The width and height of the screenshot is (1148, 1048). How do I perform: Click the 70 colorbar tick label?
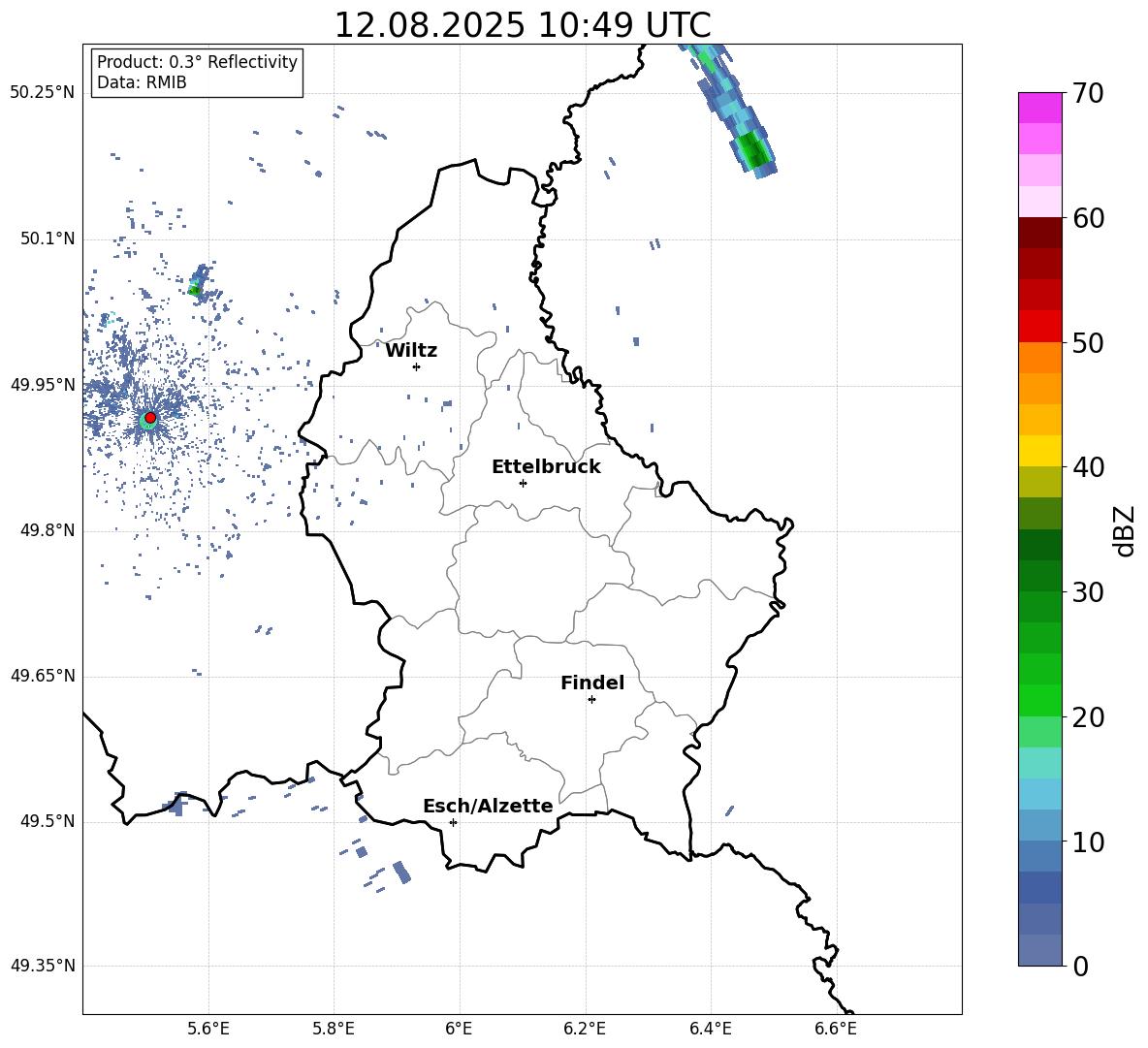(x=1088, y=94)
